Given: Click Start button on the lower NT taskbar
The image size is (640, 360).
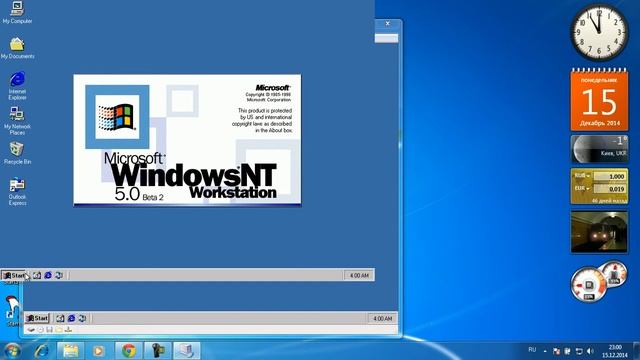Looking at the screenshot, I should [x=37, y=318].
